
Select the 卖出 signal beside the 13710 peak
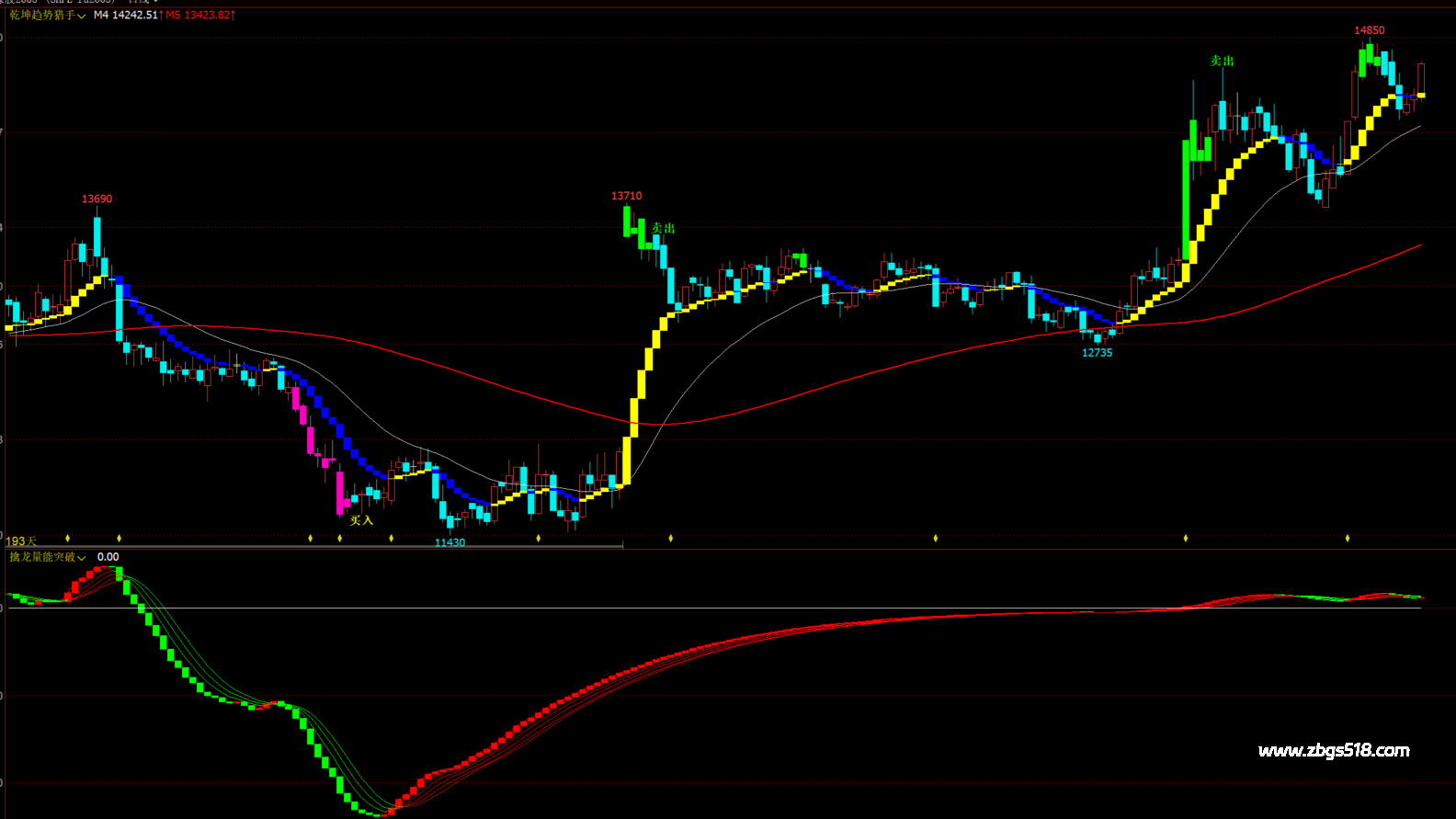coord(664,228)
